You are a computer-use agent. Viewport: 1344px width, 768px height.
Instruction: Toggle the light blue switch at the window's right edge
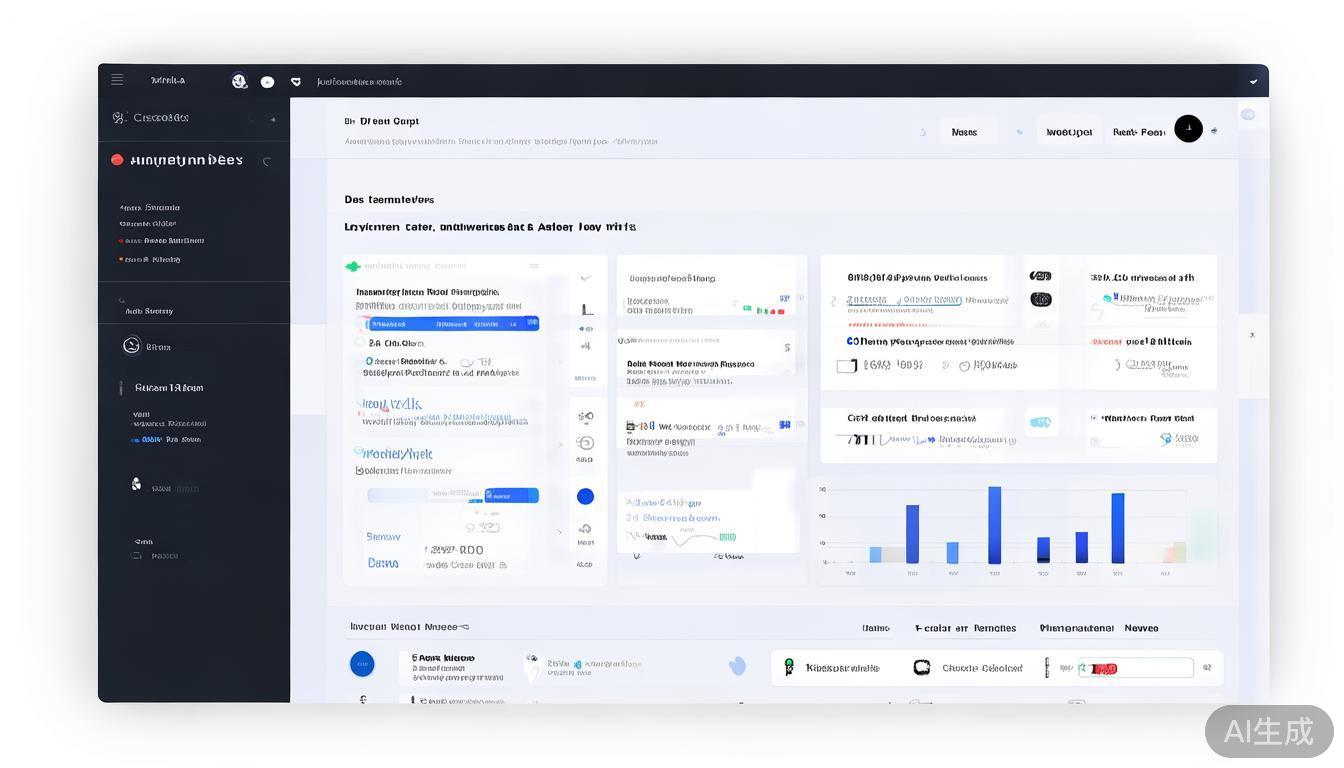1248,115
